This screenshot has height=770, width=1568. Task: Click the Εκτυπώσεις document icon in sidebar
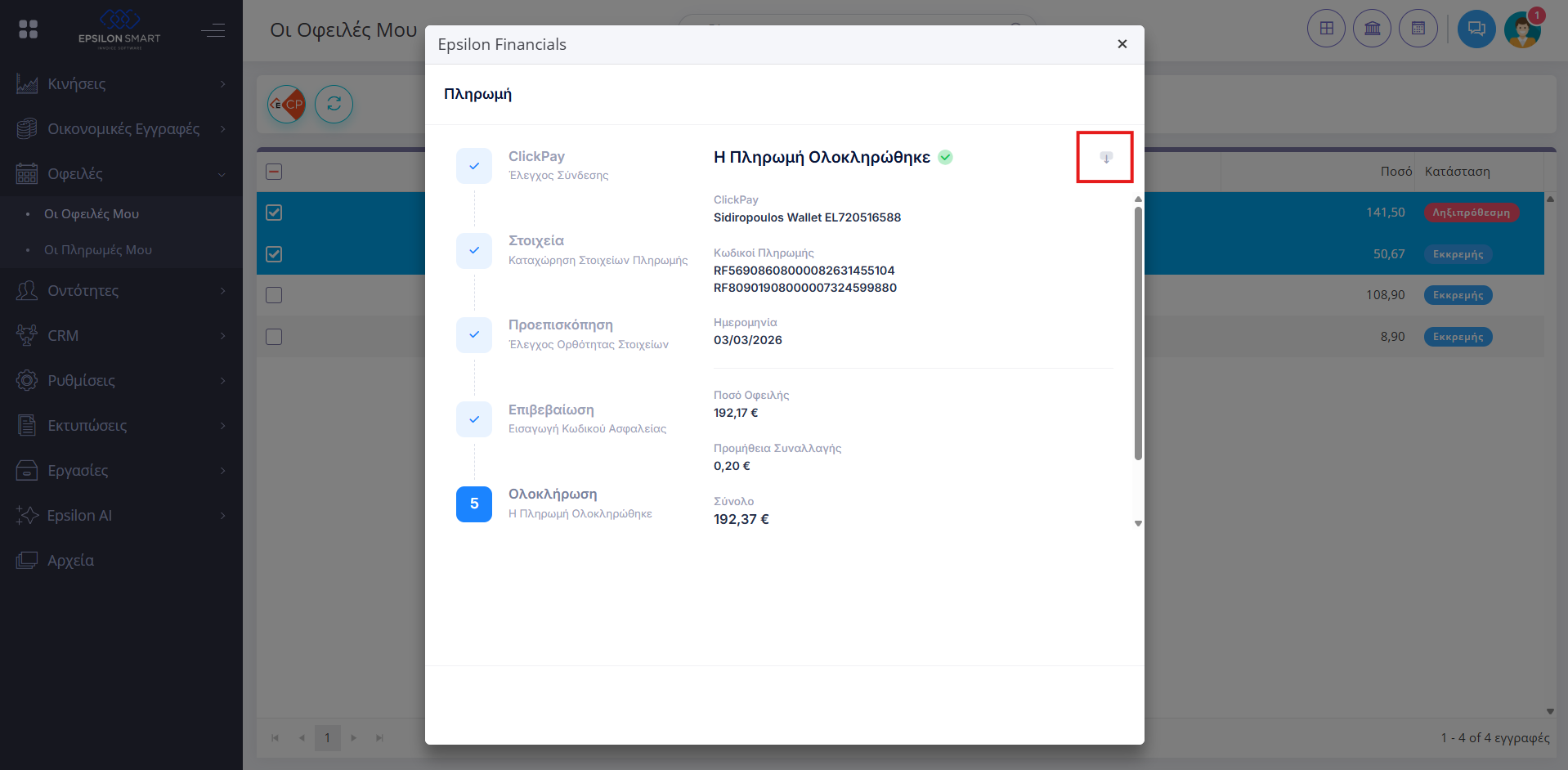[x=27, y=425]
